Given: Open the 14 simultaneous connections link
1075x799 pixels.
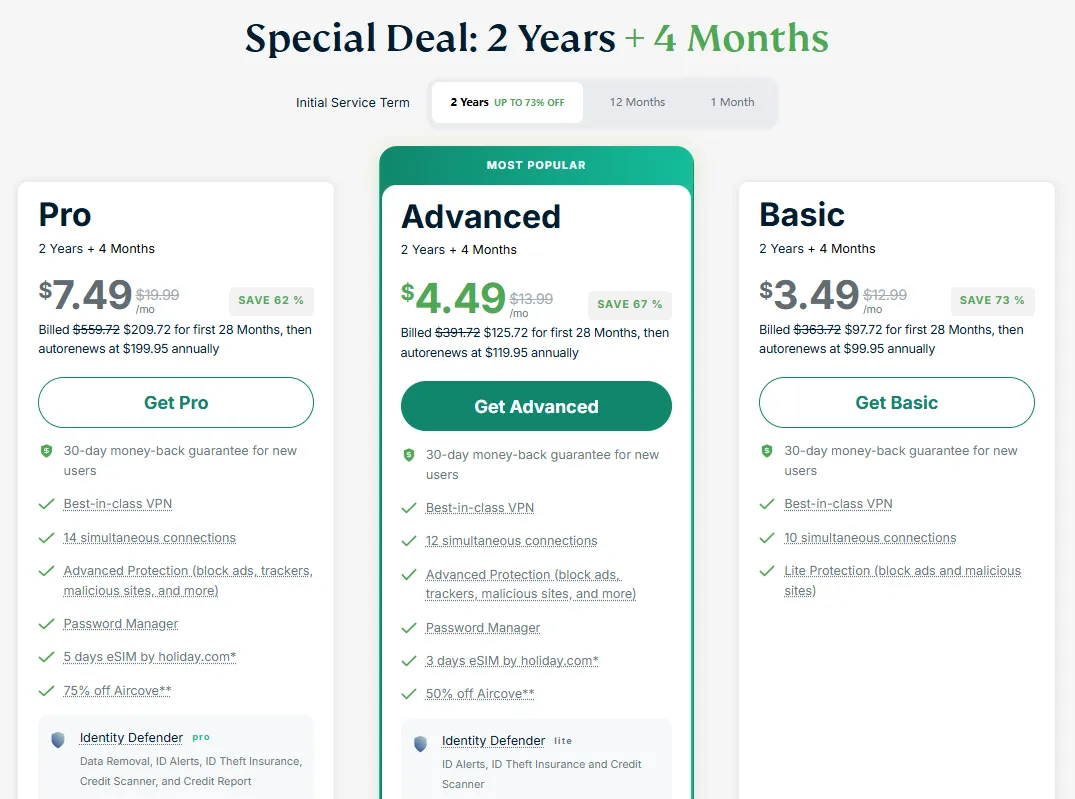Looking at the screenshot, I should [149, 538].
